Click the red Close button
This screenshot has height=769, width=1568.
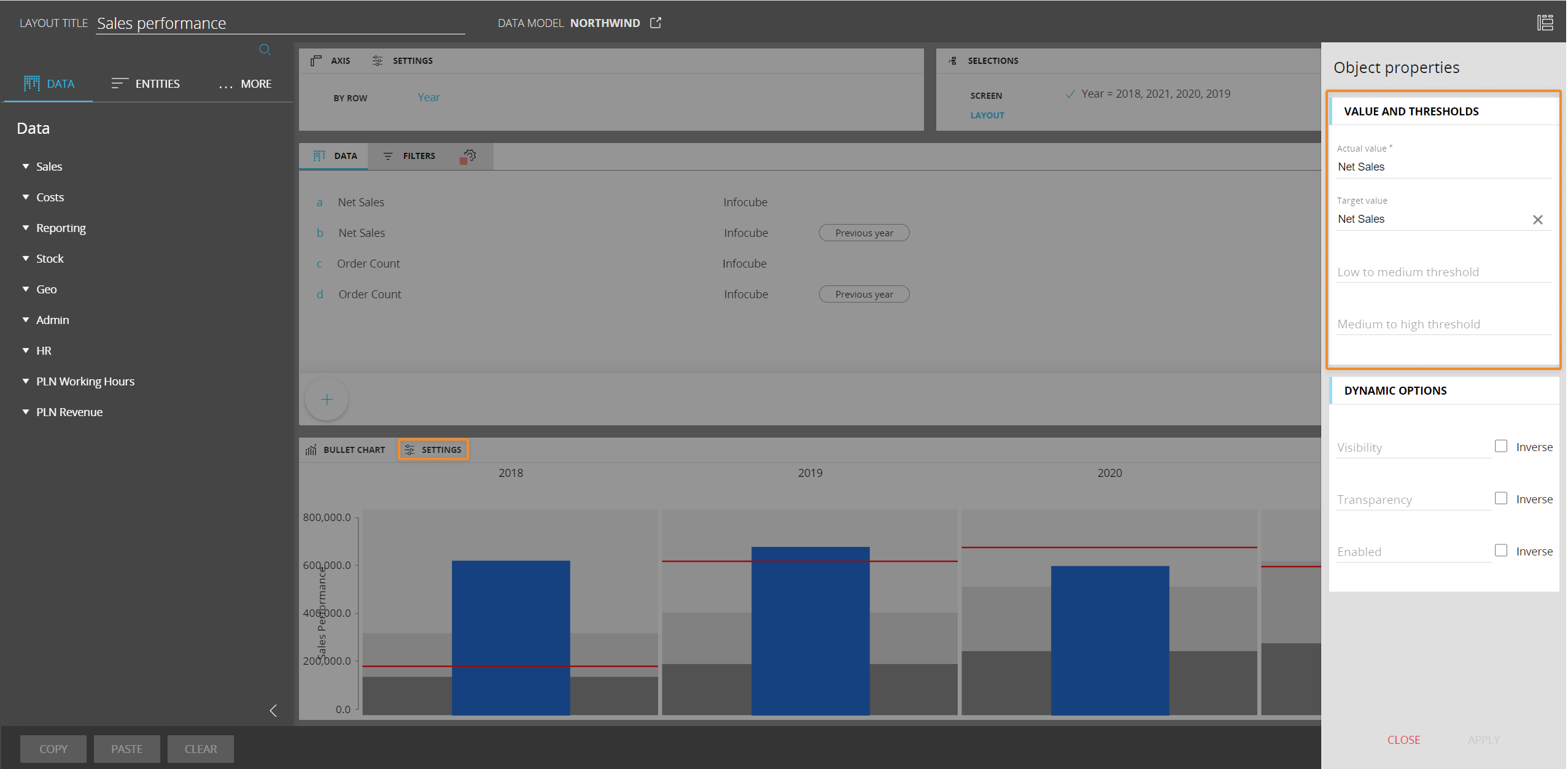(1403, 740)
